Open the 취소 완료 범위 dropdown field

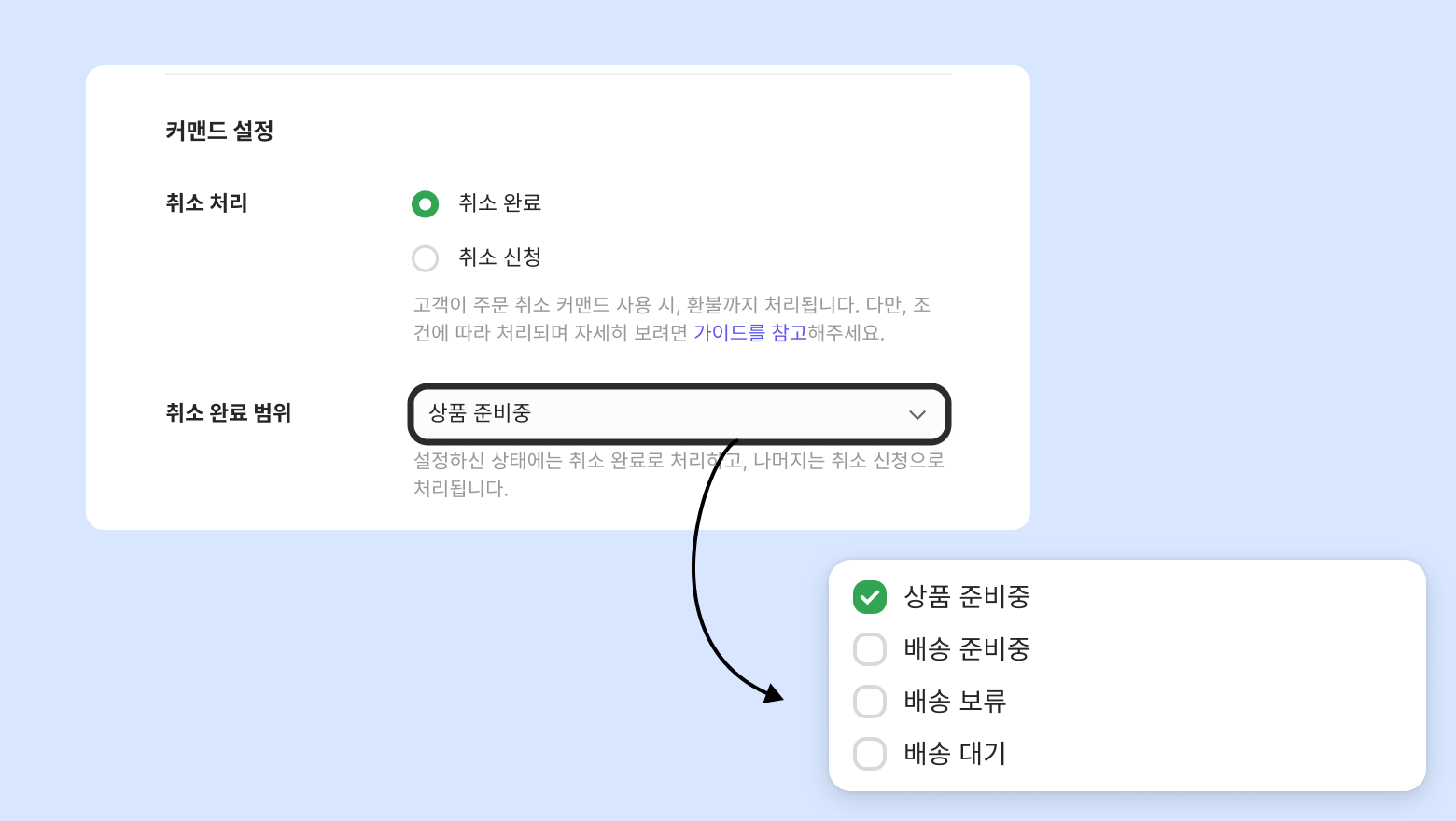pyautogui.click(x=653, y=413)
